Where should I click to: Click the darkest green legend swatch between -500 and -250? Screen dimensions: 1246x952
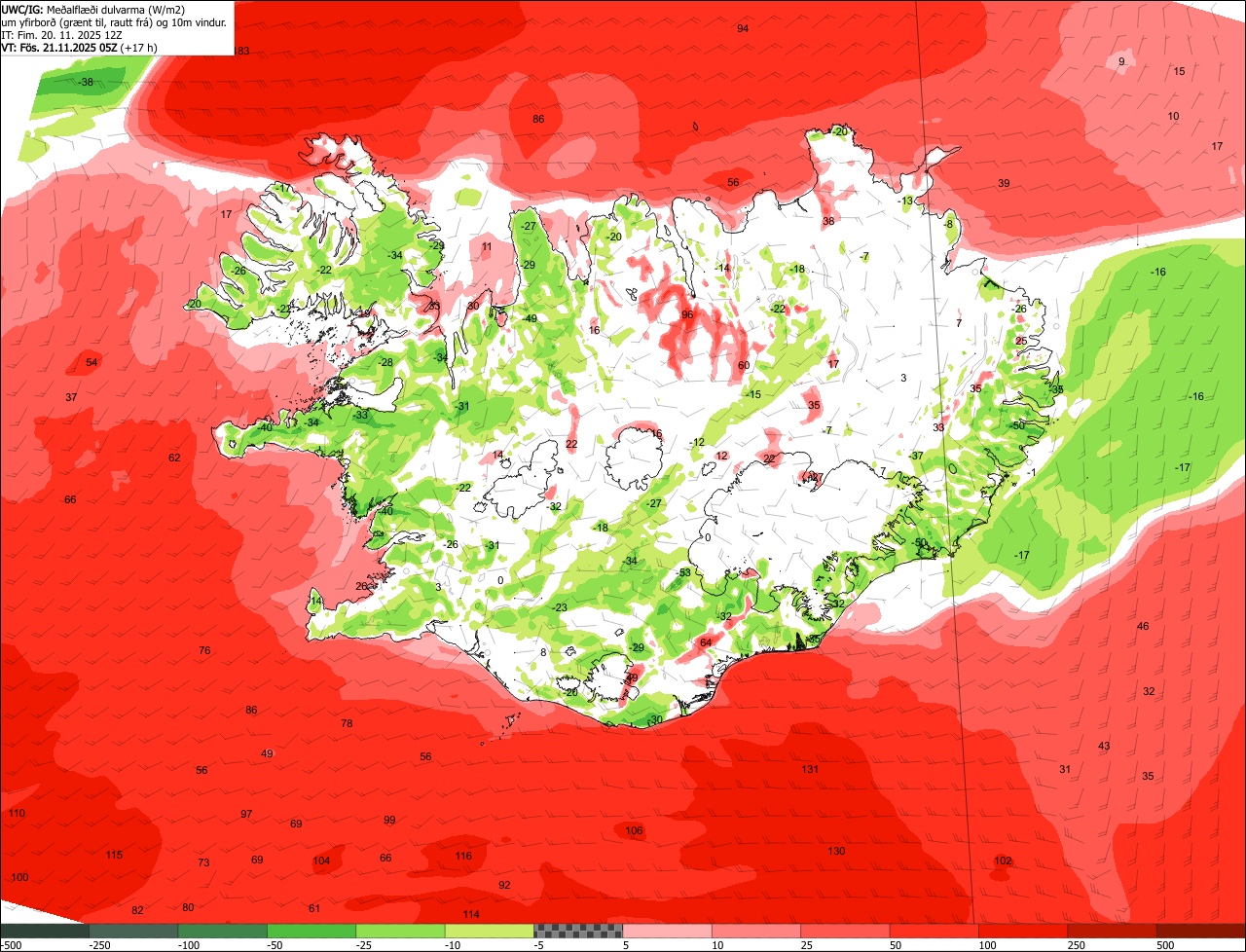click(x=45, y=931)
